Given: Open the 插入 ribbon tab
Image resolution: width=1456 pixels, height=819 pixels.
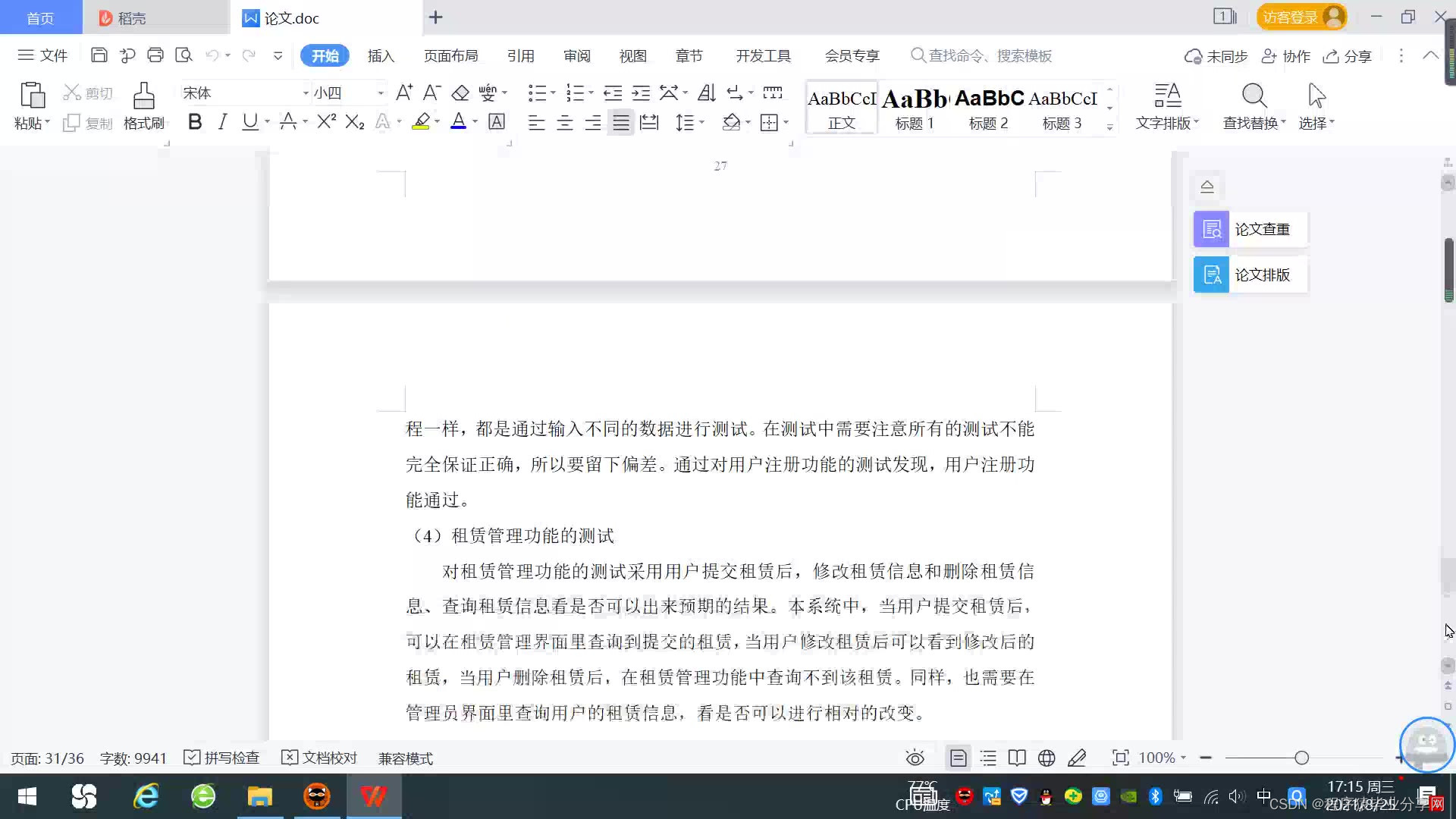Looking at the screenshot, I should [x=381, y=56].
